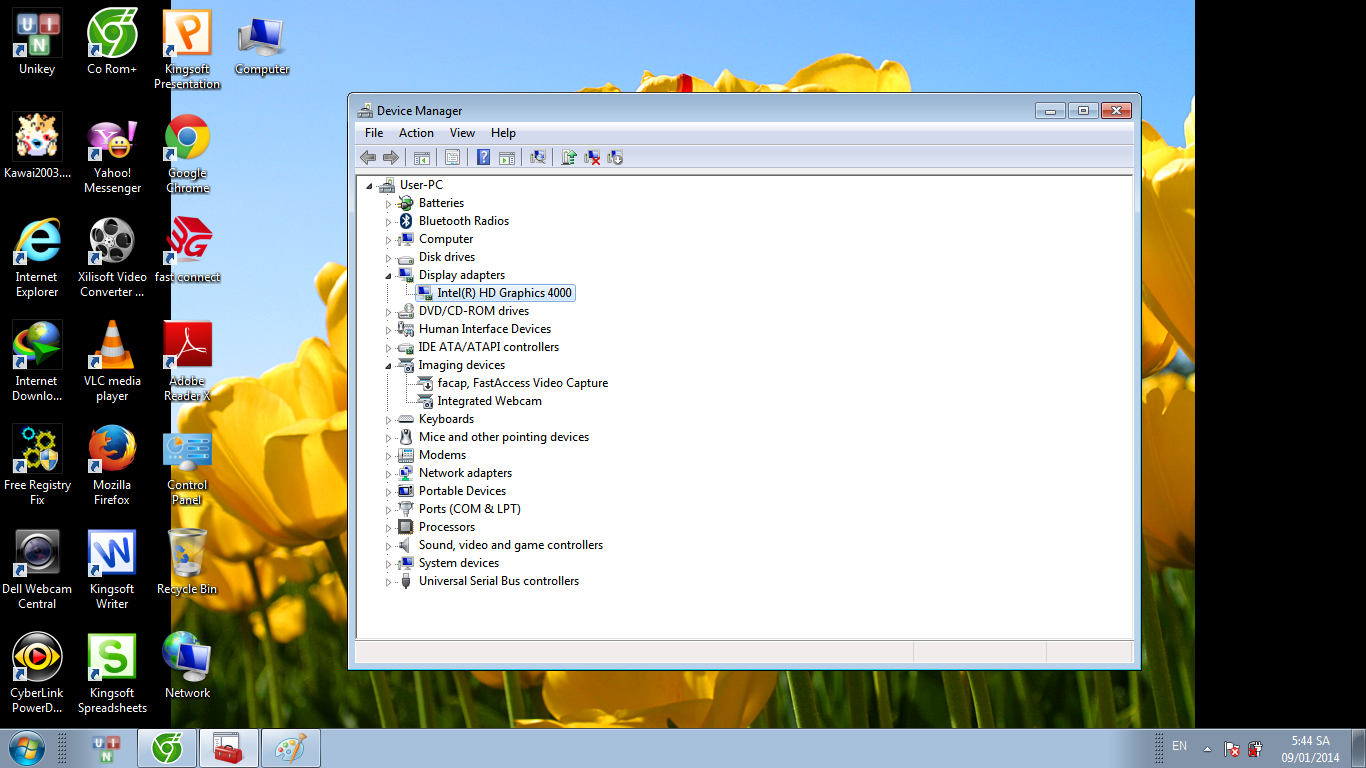The image size is (1366, 768).
Task: Select the Dell Webcam Central desktop icon
Action: (x=37, y=571)
